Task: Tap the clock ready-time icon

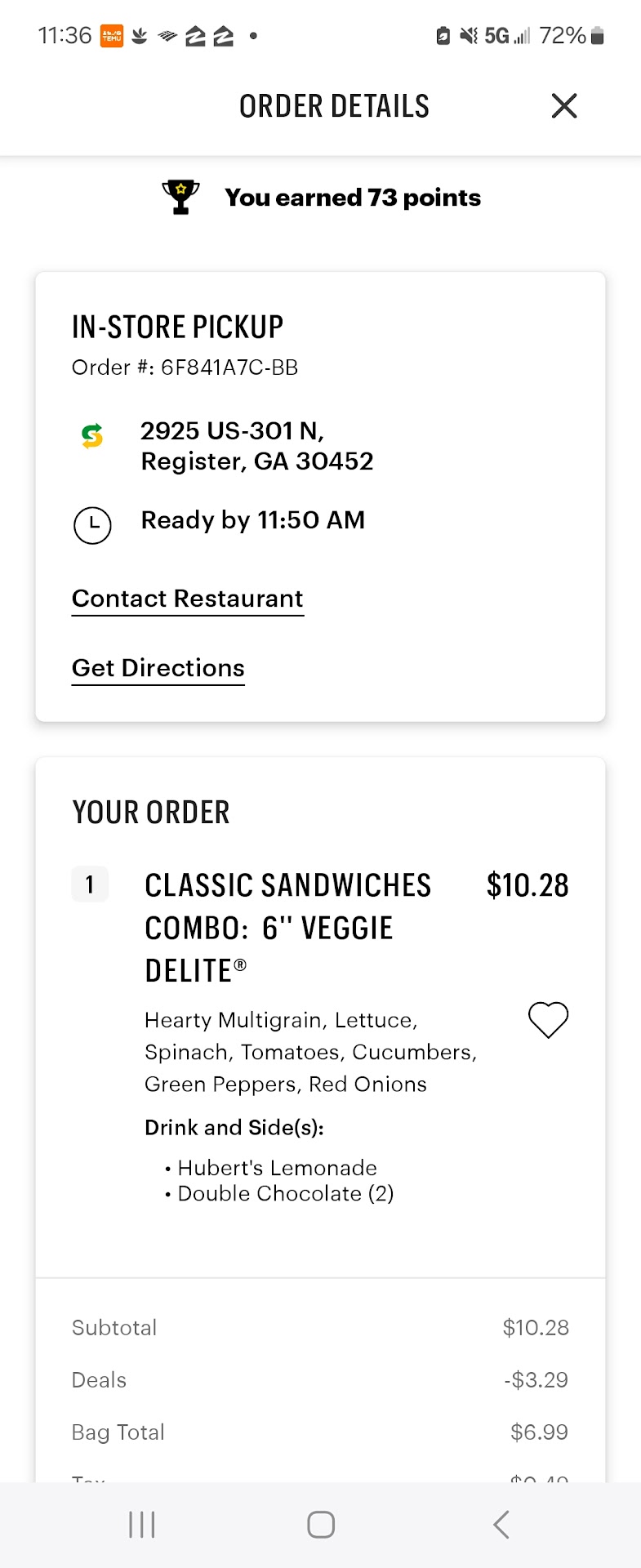Action: click(x=92, y=524)
